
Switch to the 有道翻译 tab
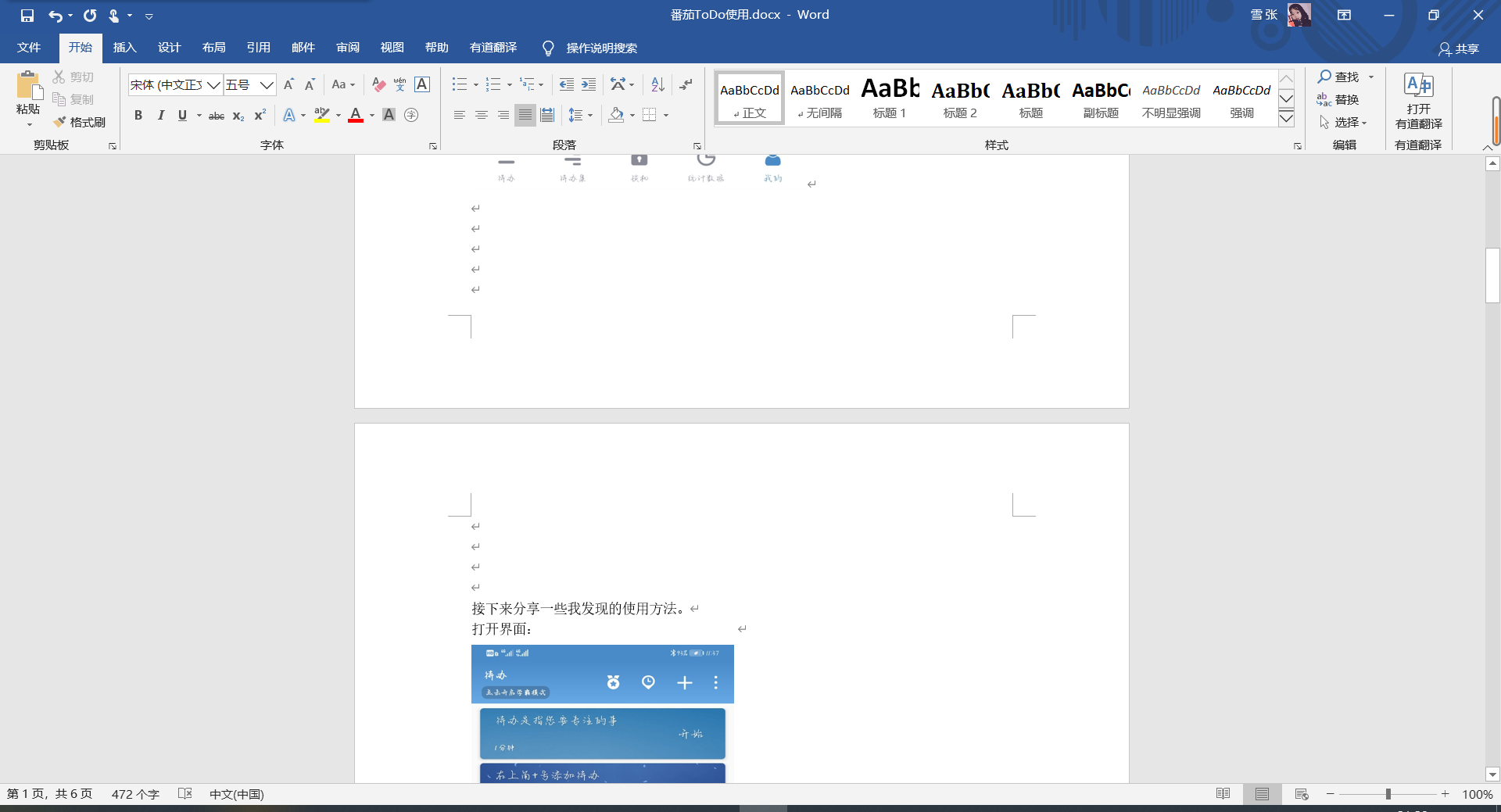coord(493,48)
